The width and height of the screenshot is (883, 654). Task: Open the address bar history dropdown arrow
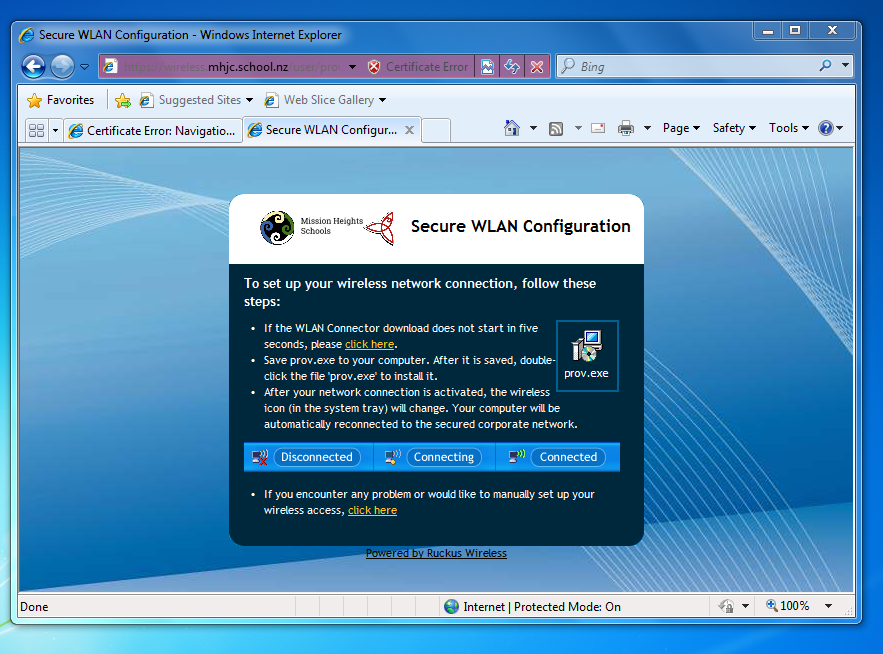tap(352, 67)
